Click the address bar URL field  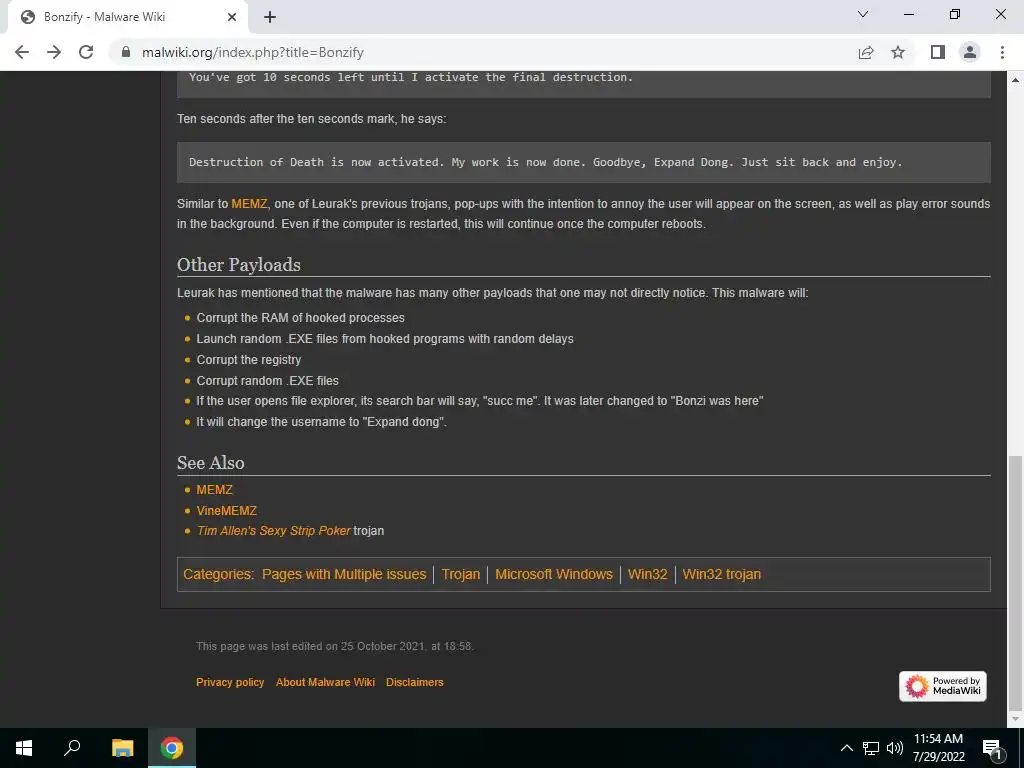point(483,52)
